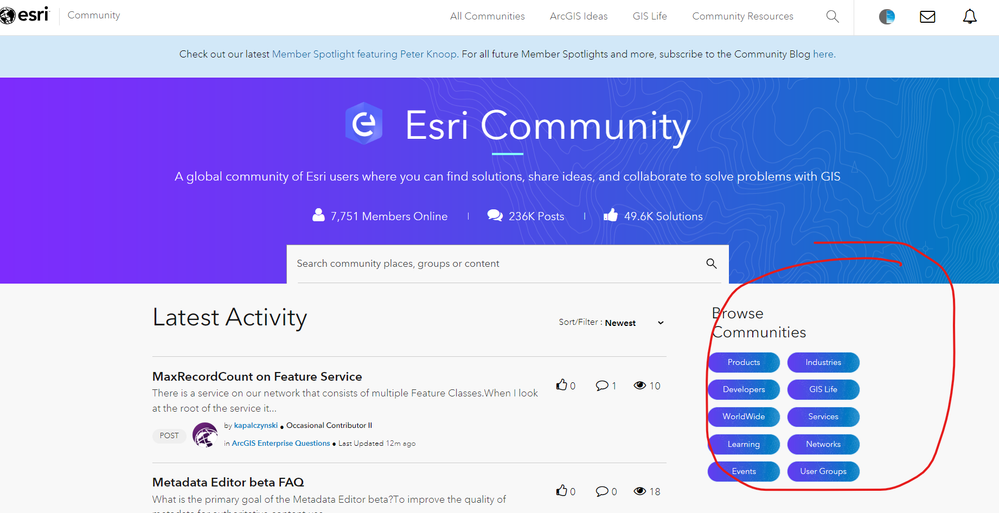This screenshot has width=999, height=513.
Task: Open Metadata Editor beta FAQ post
Action: tap(228, 482)
